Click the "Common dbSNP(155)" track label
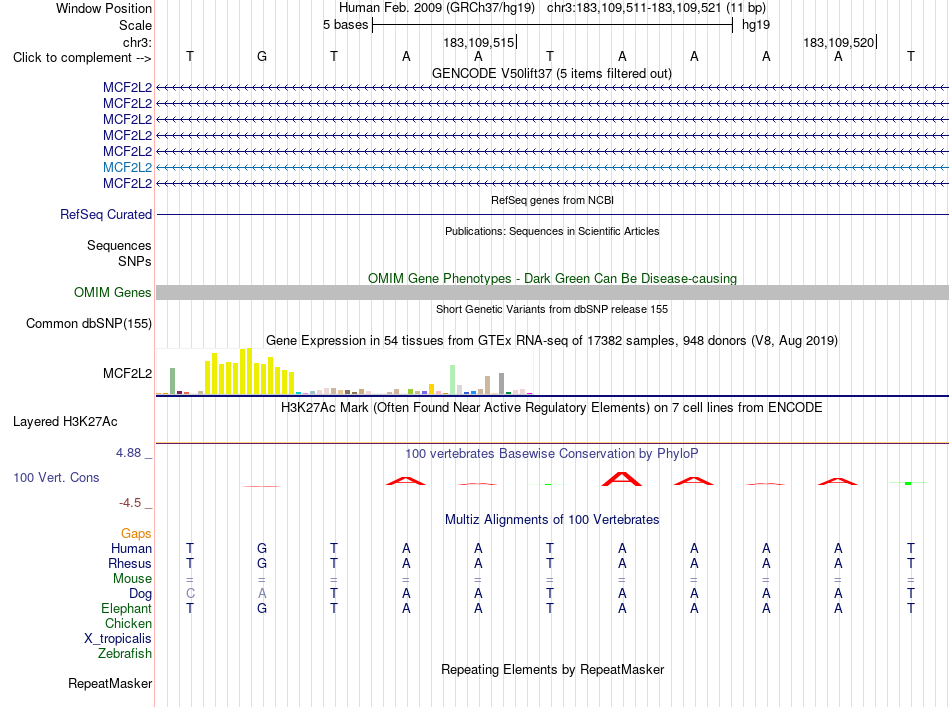This screenshot has height=707, width=950. click(x=88, y=324)
